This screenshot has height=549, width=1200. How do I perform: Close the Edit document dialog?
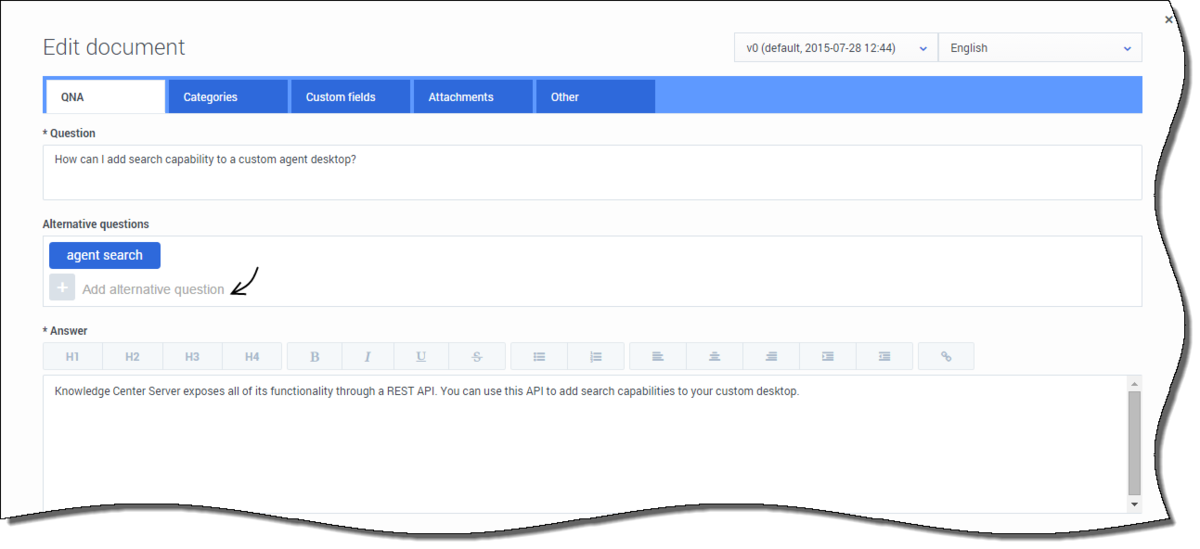(1169, 20)
